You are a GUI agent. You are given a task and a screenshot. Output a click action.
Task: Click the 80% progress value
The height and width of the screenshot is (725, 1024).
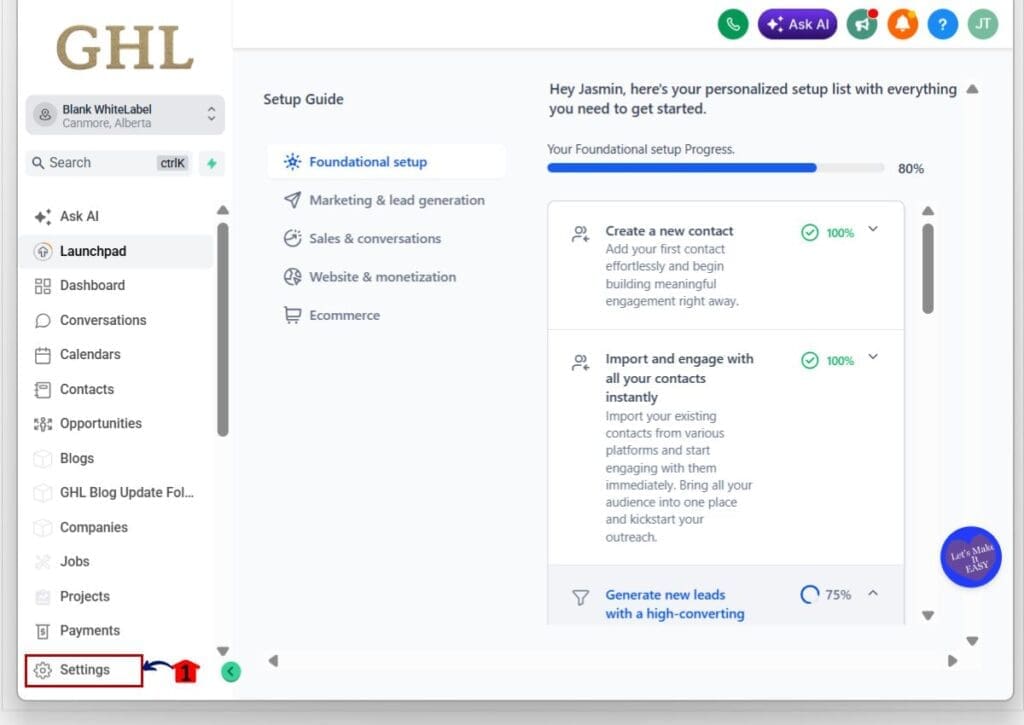910,169
